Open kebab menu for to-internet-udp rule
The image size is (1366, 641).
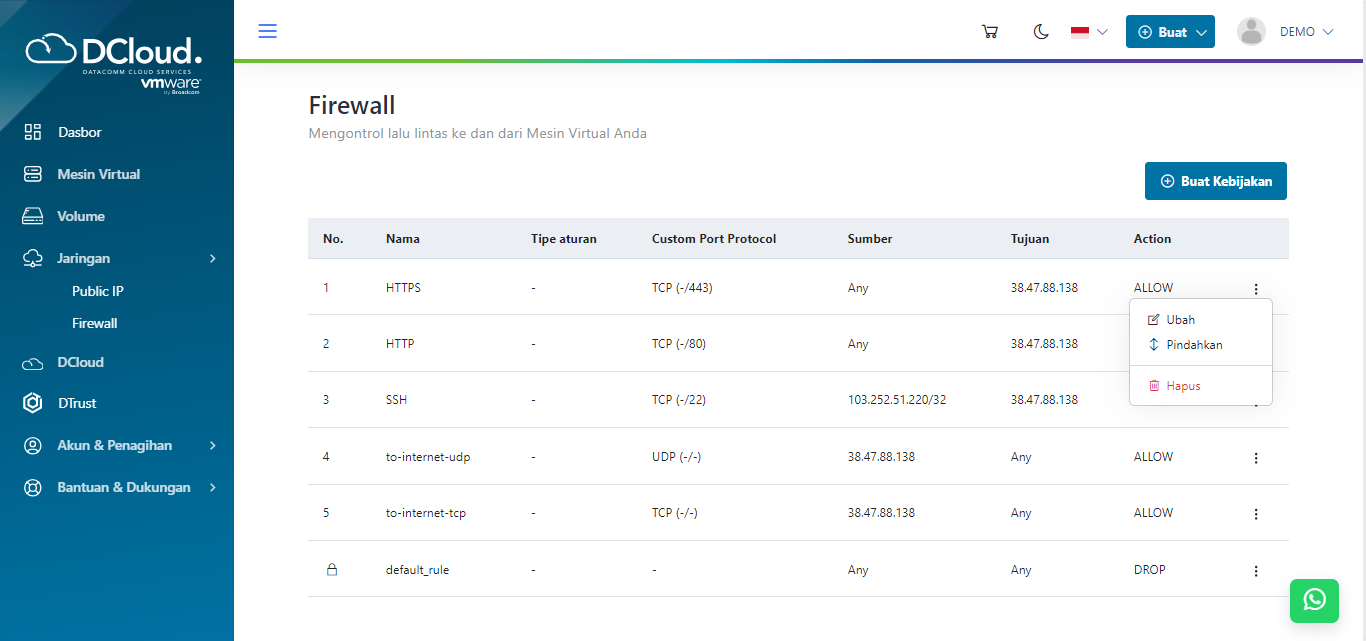point(1256,458)
